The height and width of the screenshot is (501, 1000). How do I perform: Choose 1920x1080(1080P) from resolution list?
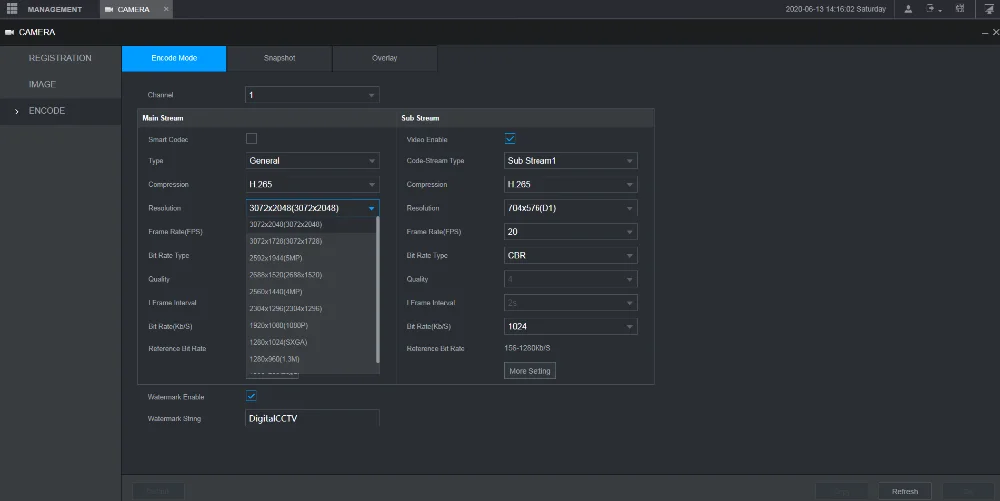pyautogui.click(x=279, y=325)
